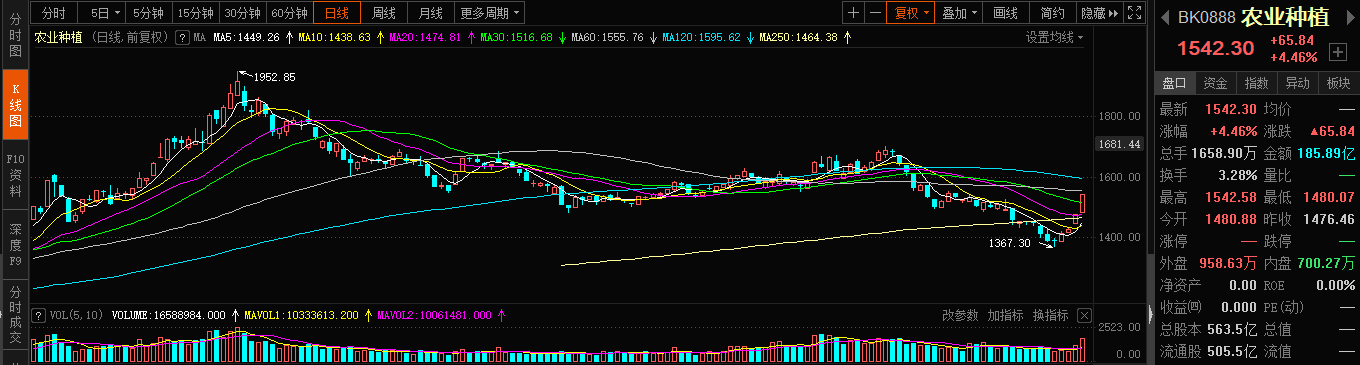Enter fullscreen with the expand arrows icon

pos(1134,13)
